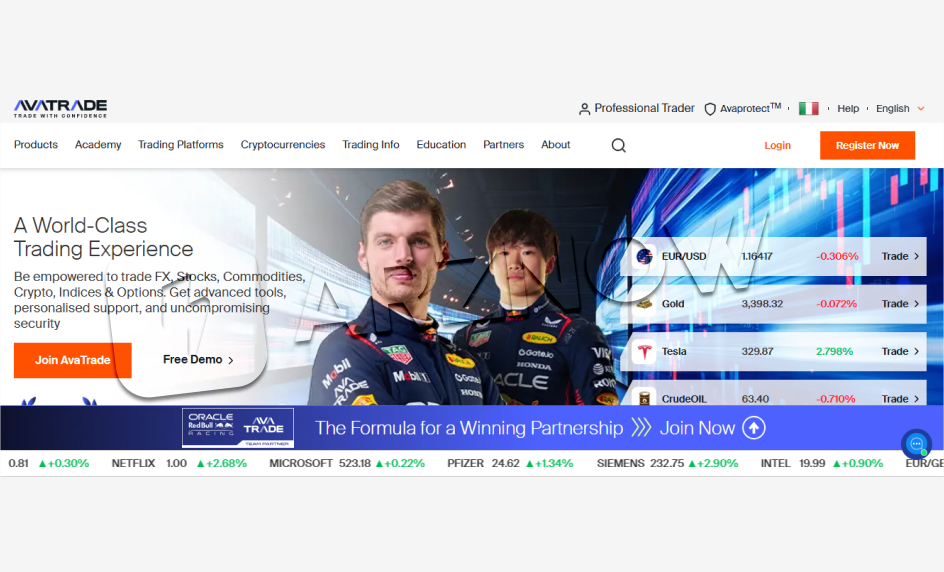Open the Education menu
944x572 pixels.
pos(441,145)
